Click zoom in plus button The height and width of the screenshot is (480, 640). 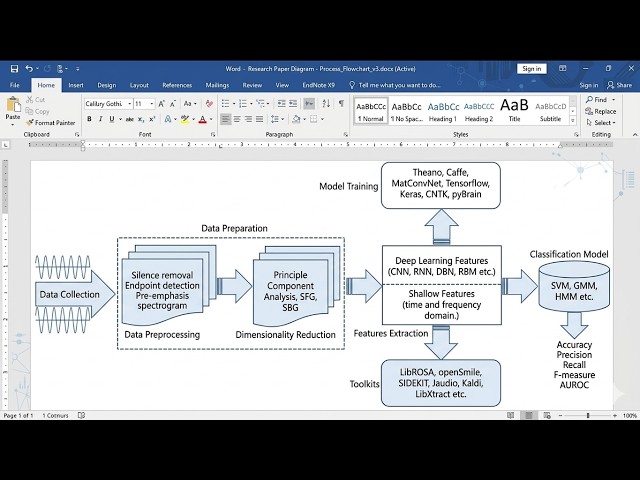615,416
